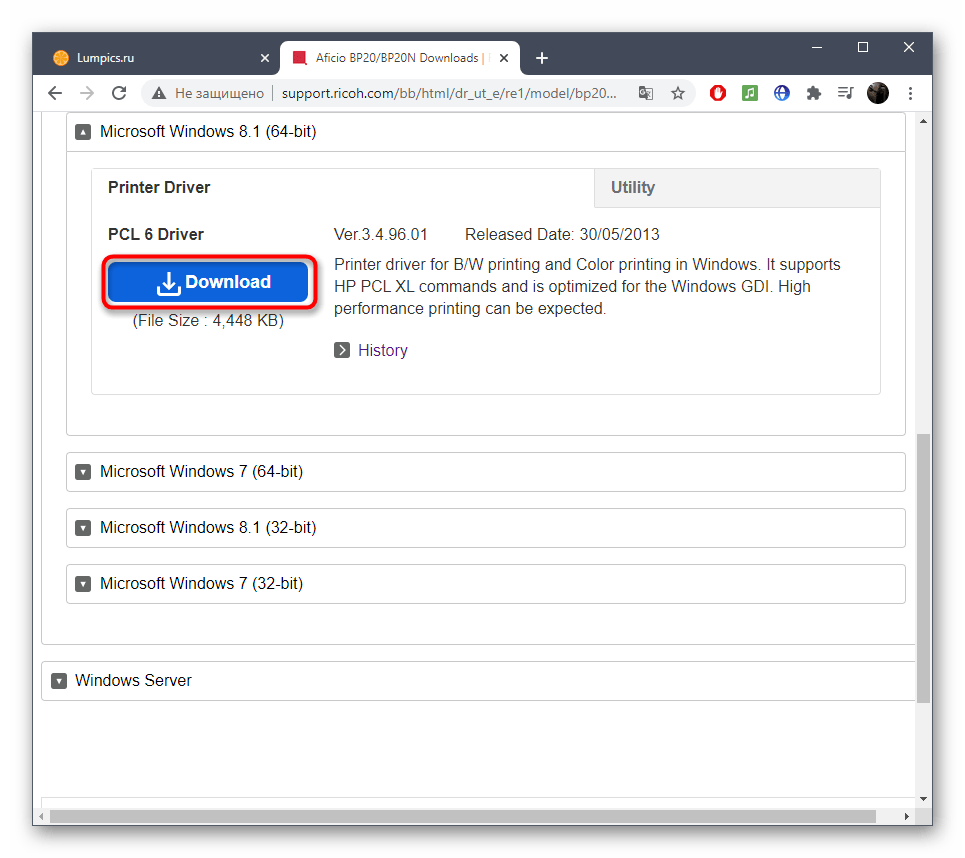
Task: Click the browser forward arrow
Action: pos(87,93)
